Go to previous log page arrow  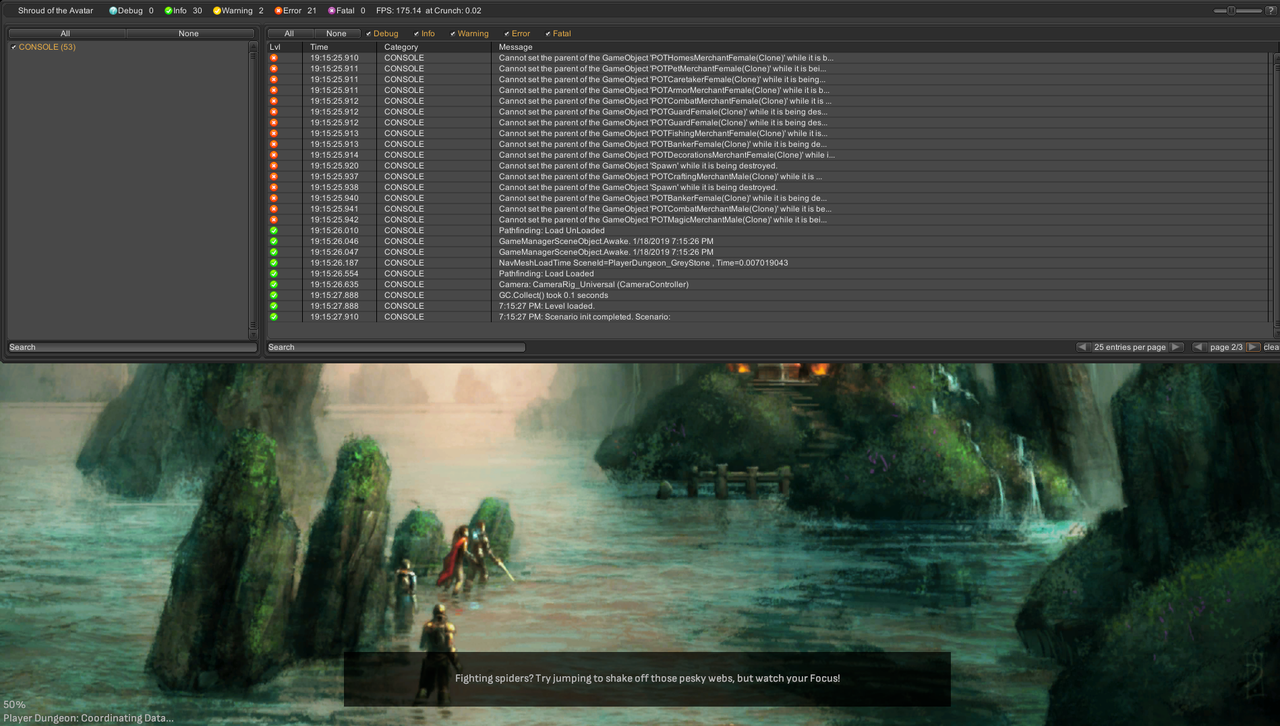[1198, 347]
